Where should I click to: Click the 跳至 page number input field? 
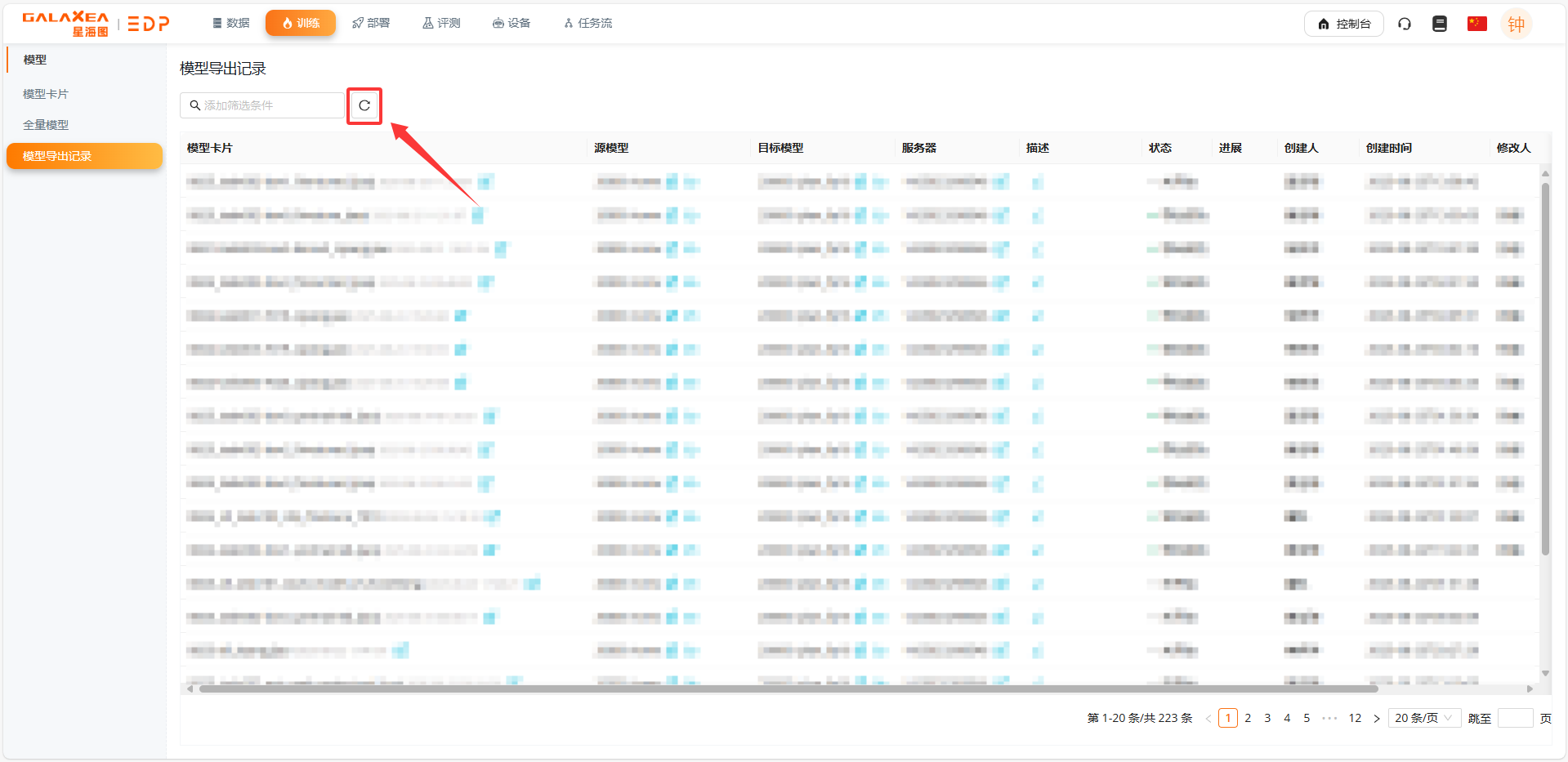[1515, 719]
